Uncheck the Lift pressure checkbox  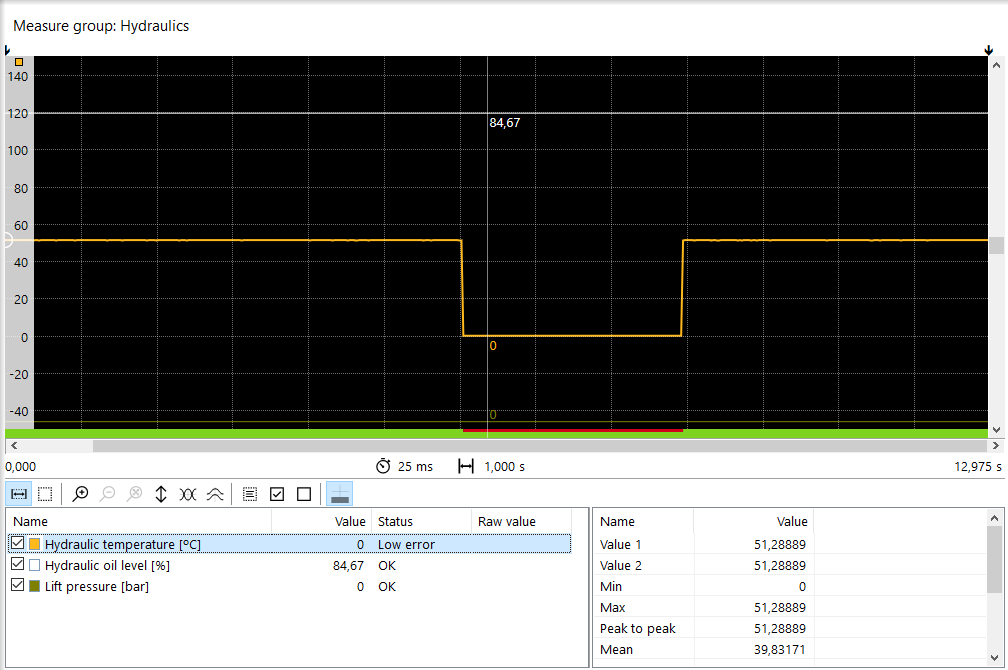[18, 586]
